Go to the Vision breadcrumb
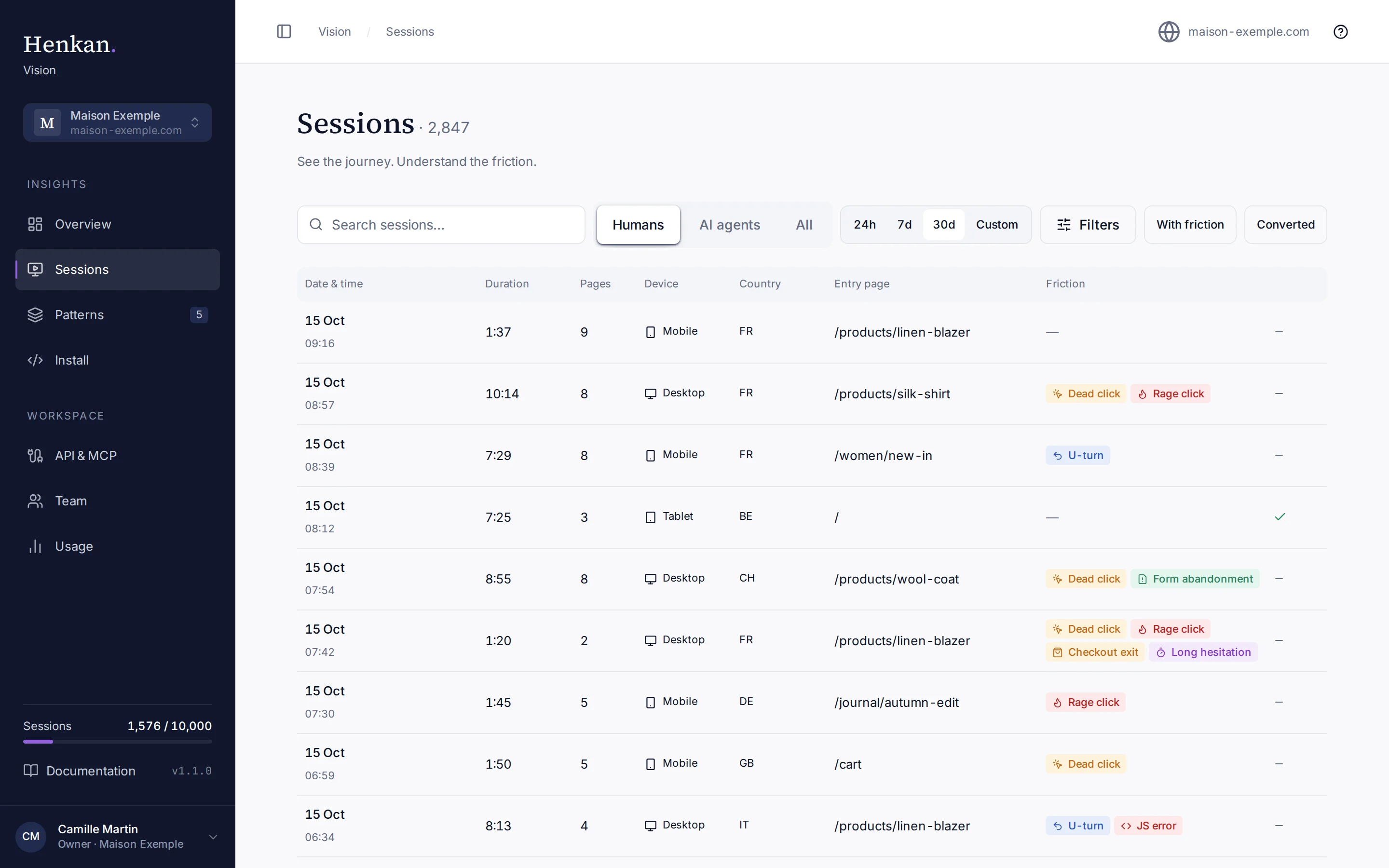 335,31
